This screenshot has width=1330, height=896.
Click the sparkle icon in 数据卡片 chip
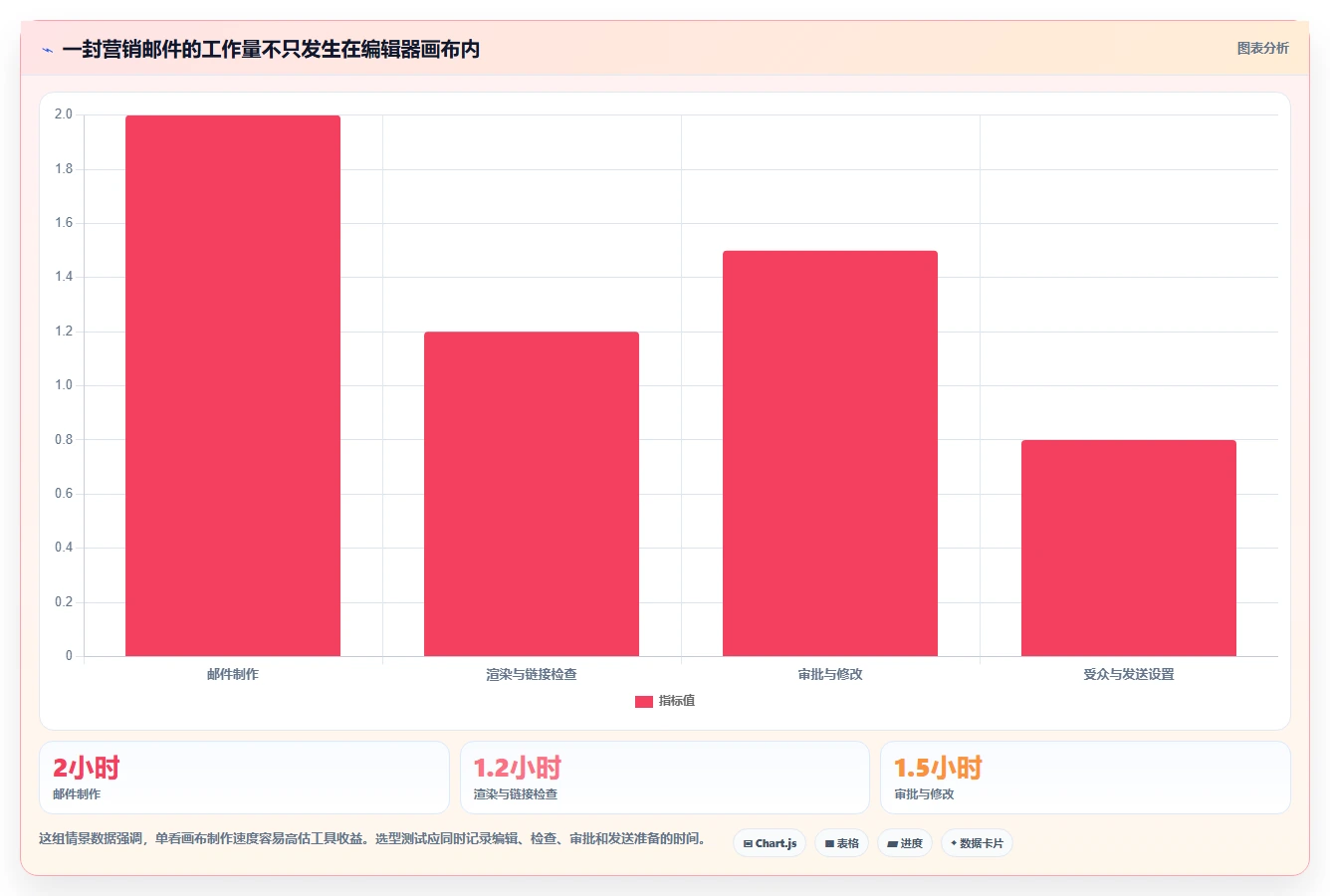(x=954, y=843)
